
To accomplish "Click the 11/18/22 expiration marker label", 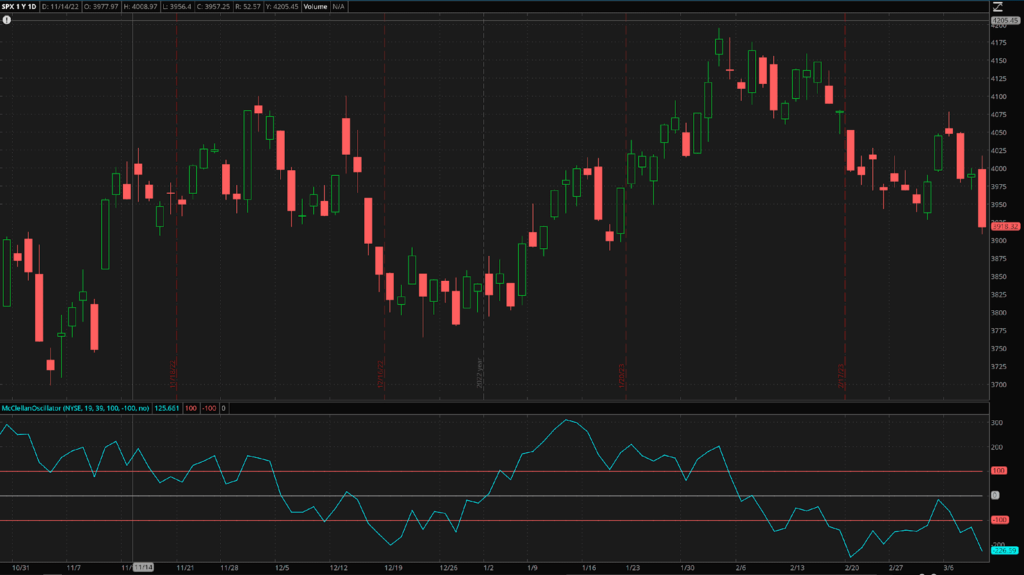I will click(x=173, y=374).
